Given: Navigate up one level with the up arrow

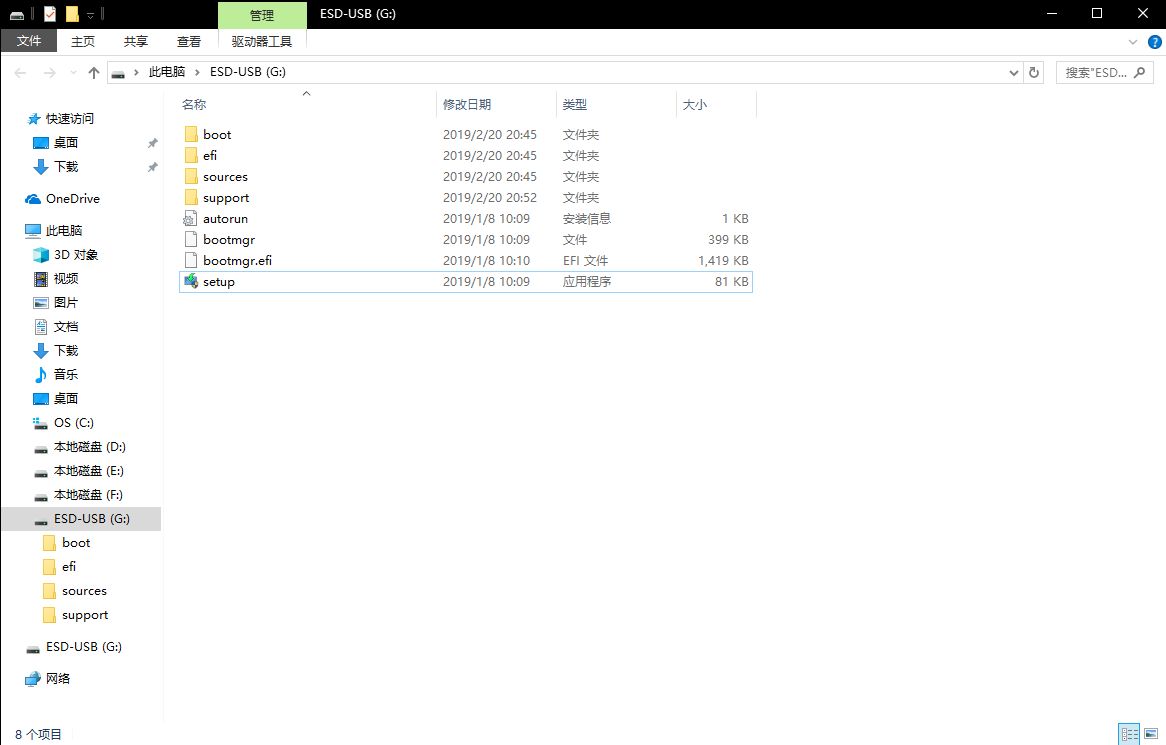Looking at the screenshot, I should pyautogui.click(x=93, y=72).
